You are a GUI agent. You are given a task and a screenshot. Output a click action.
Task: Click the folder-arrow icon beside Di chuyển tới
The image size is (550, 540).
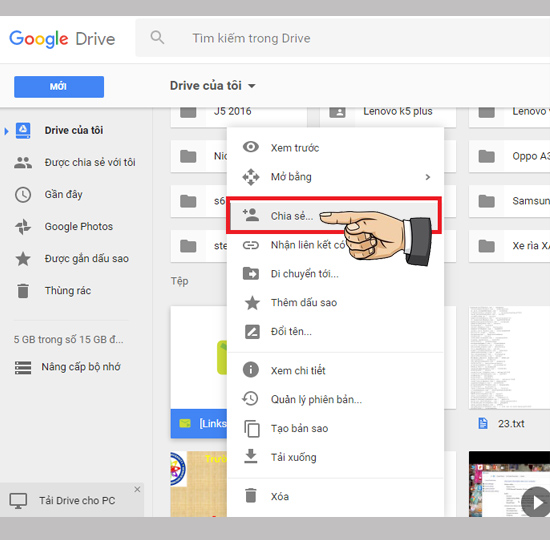(x=251, y=273)
